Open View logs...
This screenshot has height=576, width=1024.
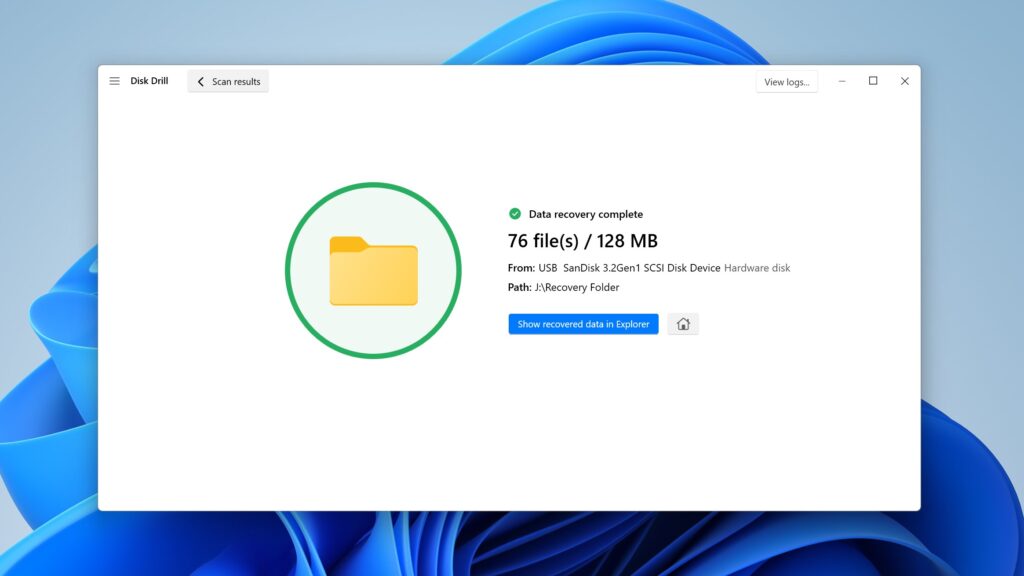786,82
